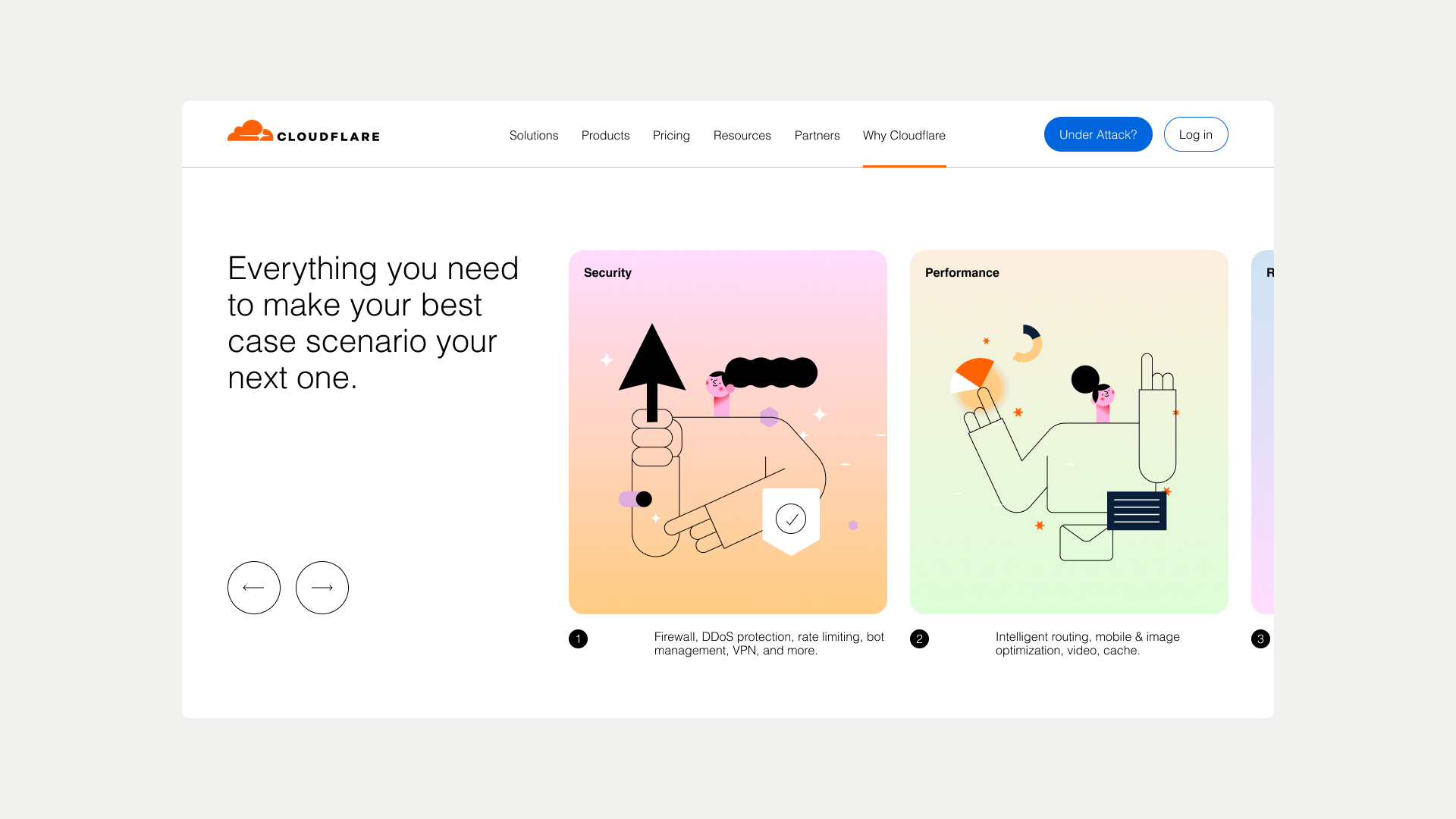Select the Why Cloudflare tab
The height and width of the screenshot is (819, 1456).
(x=904, y=135)
